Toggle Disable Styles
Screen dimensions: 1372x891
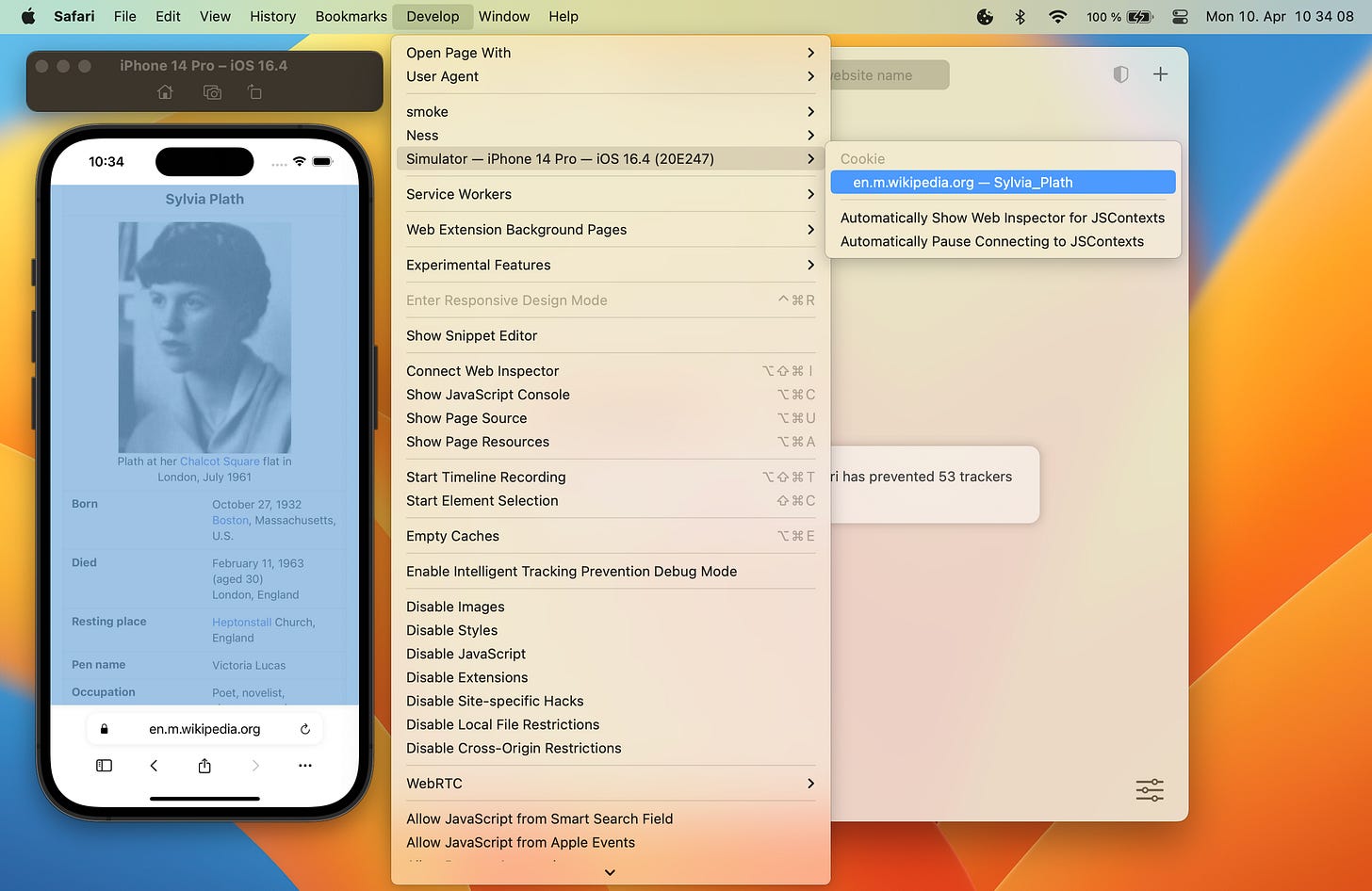(x=611, y=630)
